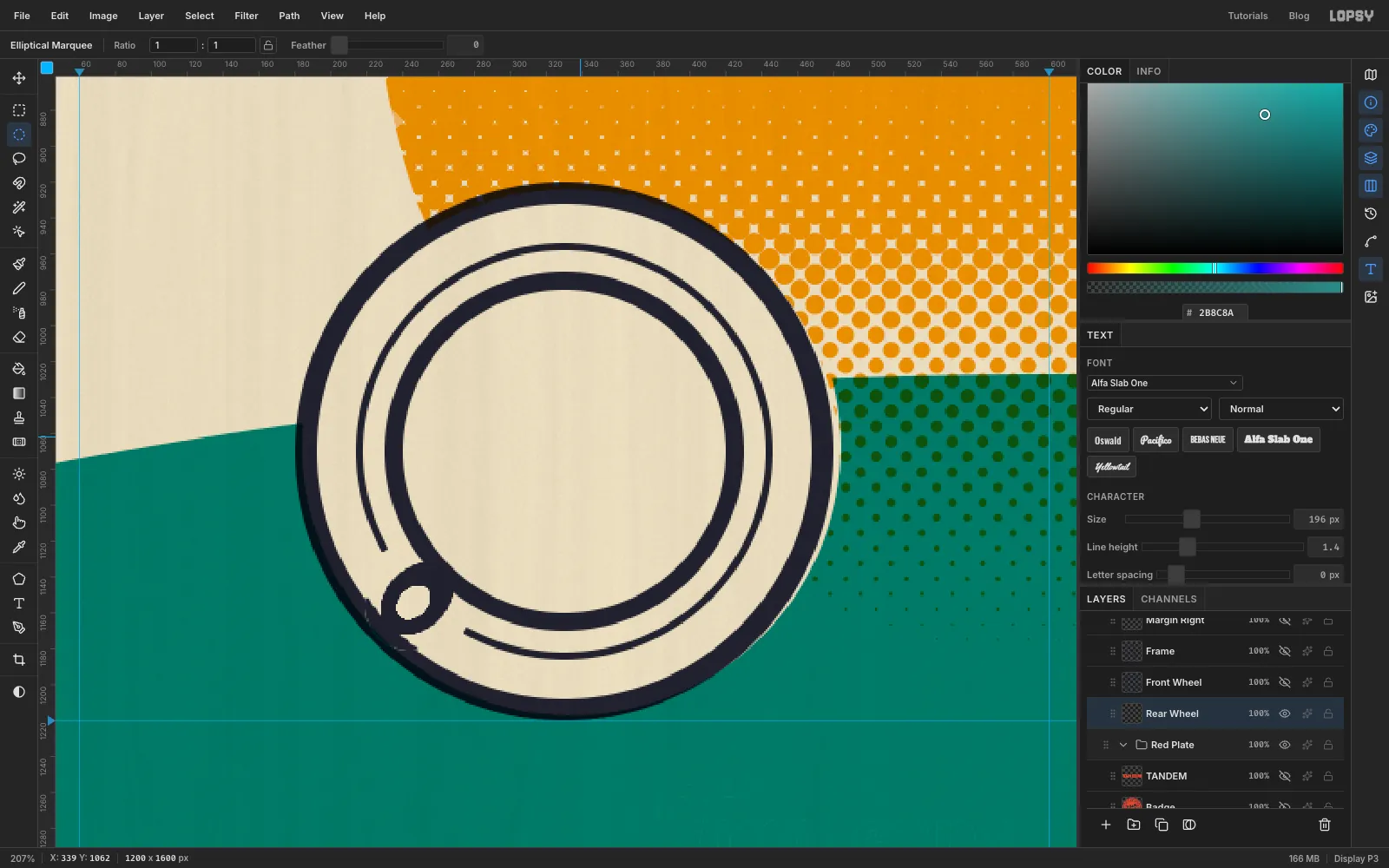Hide the Red Plate group
The image size is (1389, 868).
(x=1285, y=745)
